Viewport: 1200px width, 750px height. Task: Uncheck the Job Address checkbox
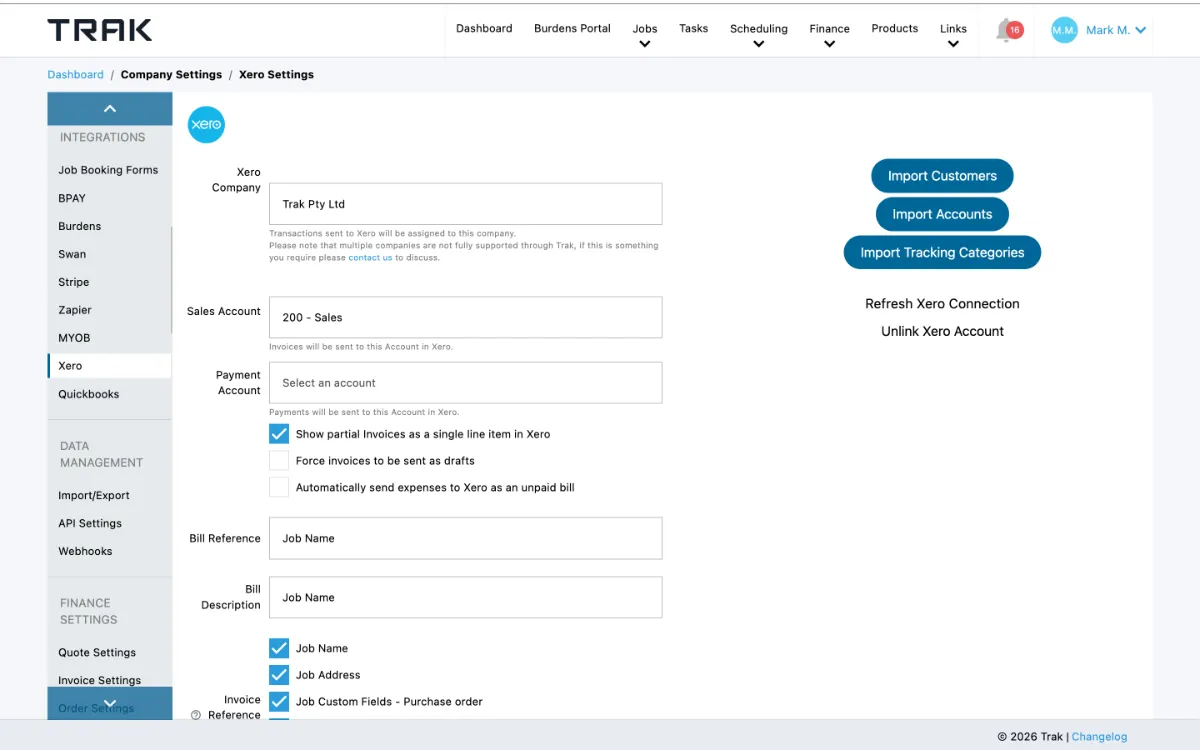coord(279,675)
